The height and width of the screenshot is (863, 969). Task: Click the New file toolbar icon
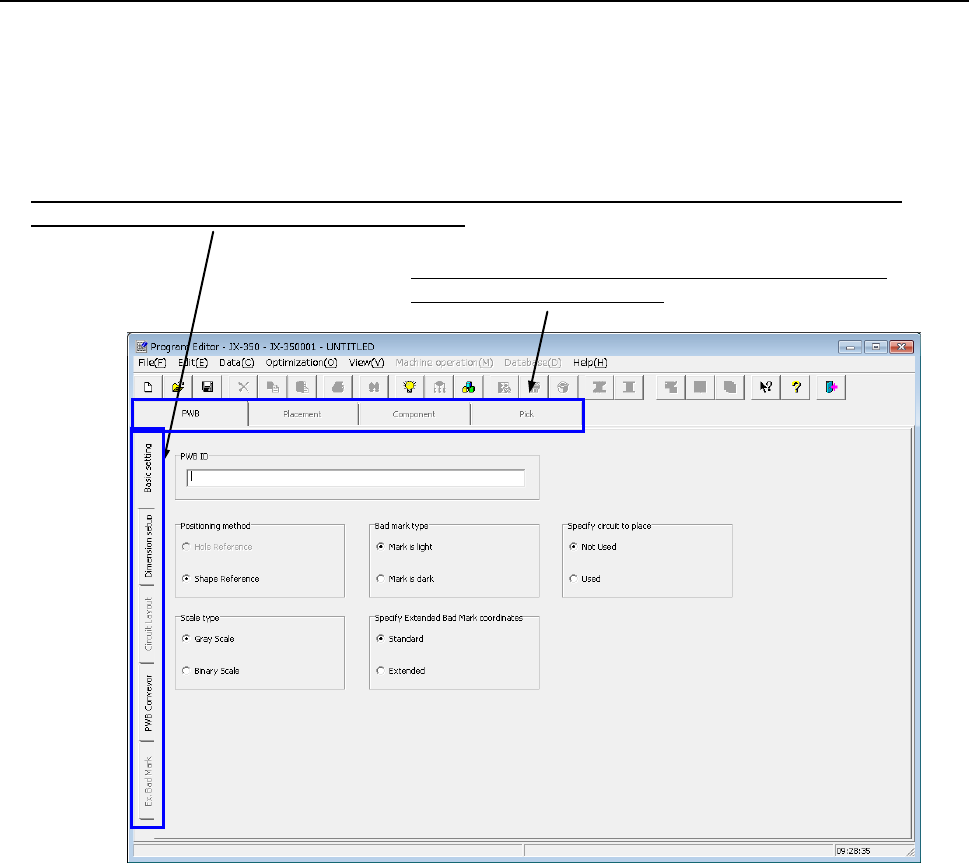pyautogui.click(x=148, y=387)
